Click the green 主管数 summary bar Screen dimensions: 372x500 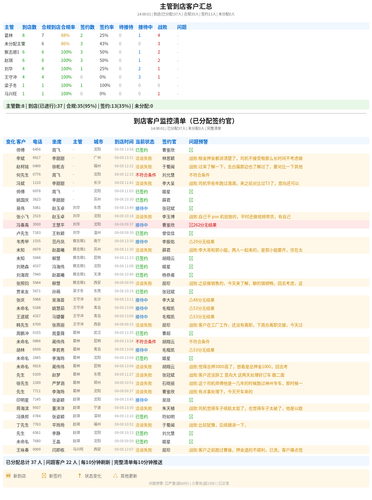(186, 106)
